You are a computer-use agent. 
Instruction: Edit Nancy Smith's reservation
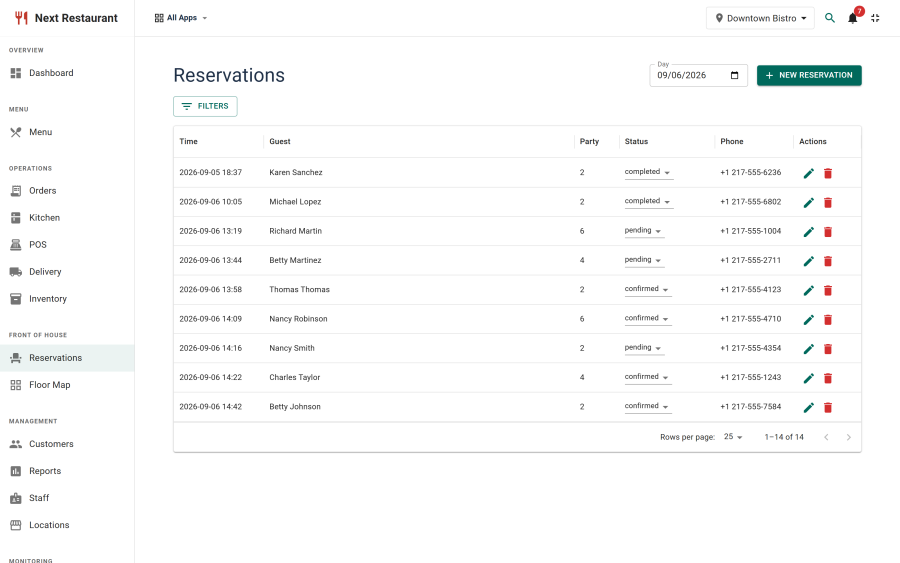click(809, 349)
